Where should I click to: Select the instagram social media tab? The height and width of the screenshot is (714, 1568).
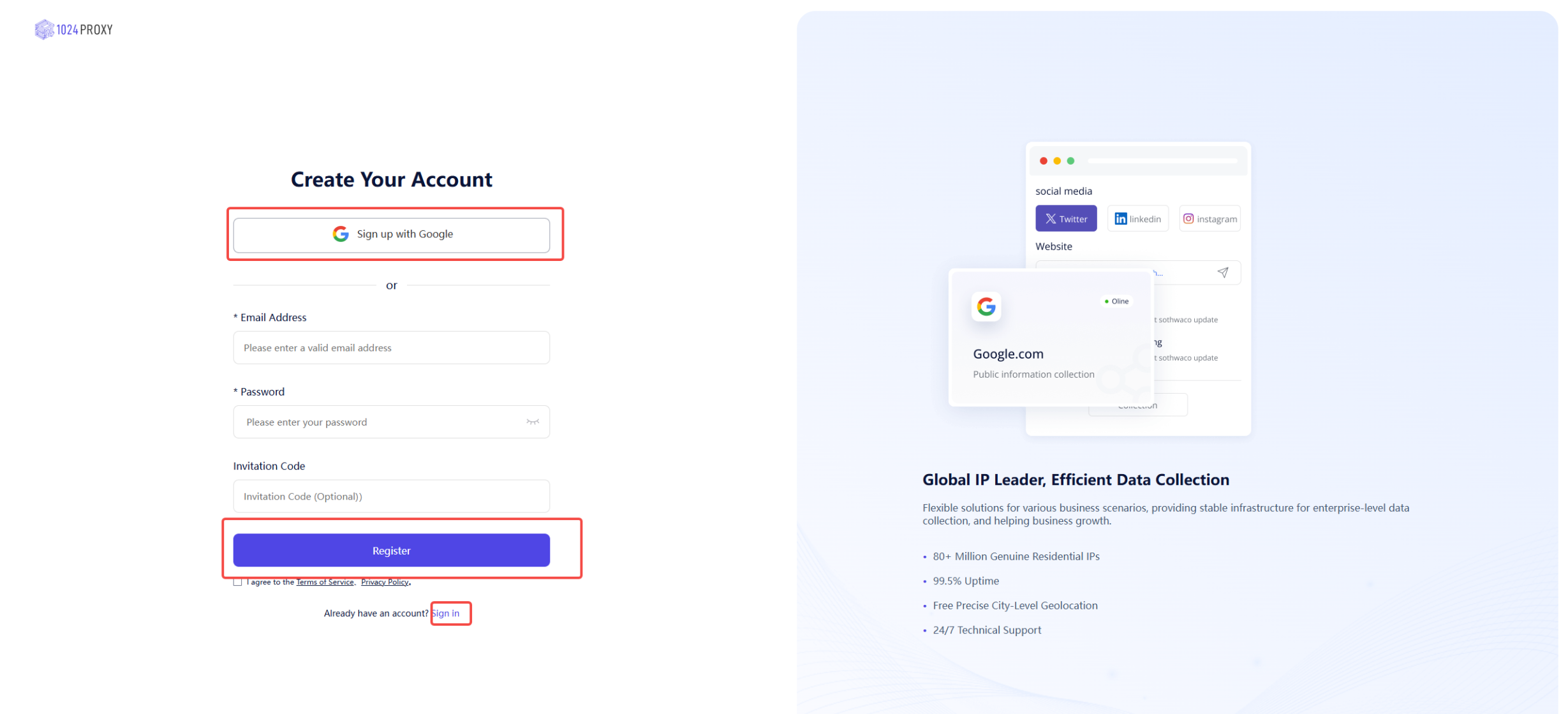(x=1209, y=219)
